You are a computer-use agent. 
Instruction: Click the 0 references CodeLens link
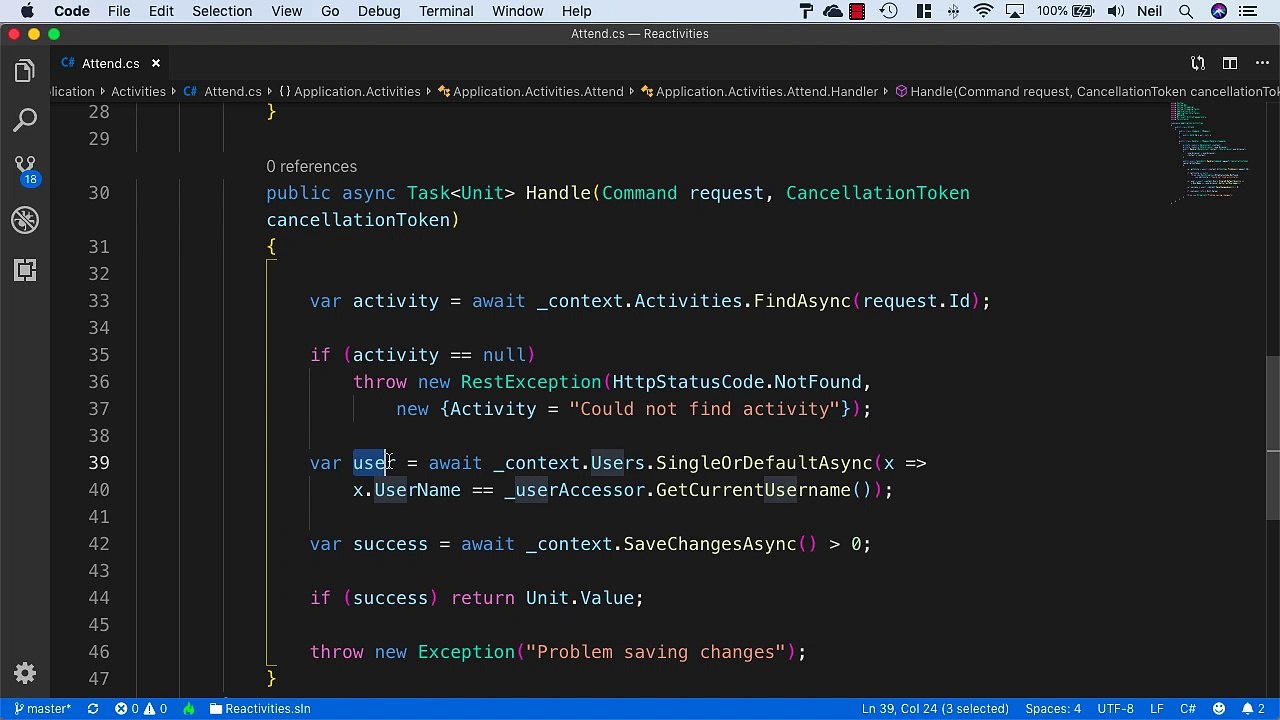pos(311,167)
